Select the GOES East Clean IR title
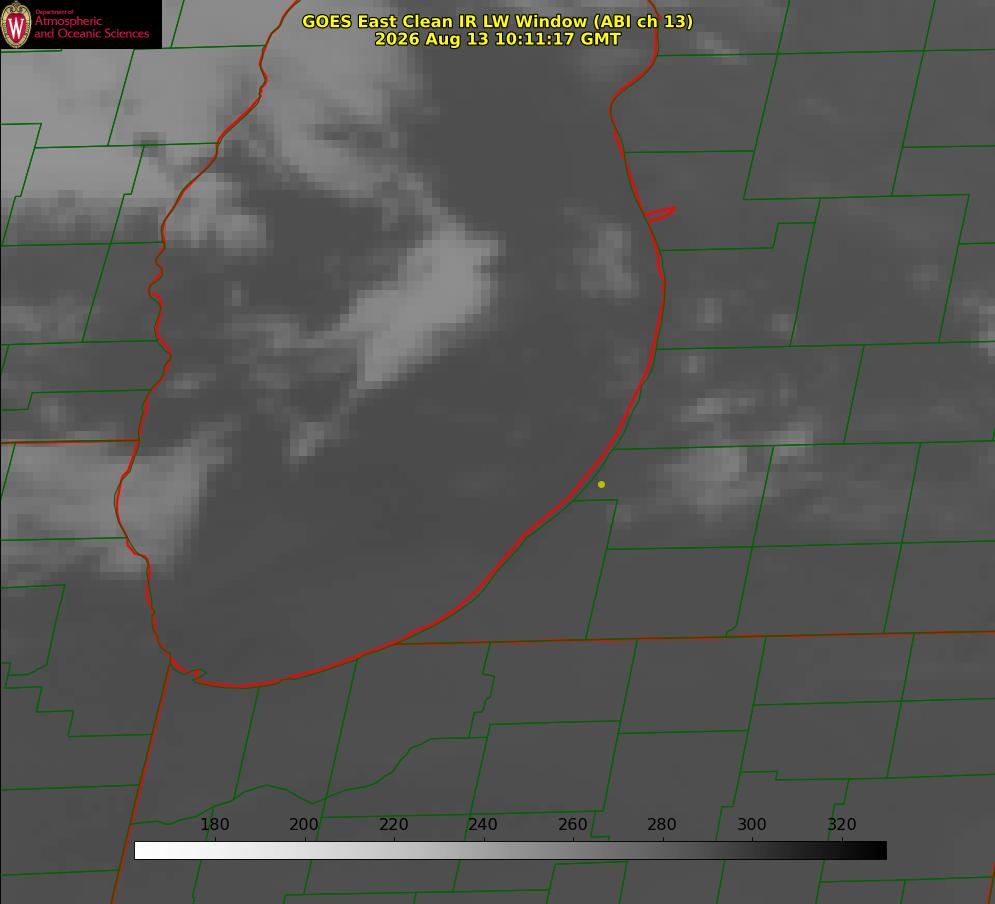 tap(498, 21)
